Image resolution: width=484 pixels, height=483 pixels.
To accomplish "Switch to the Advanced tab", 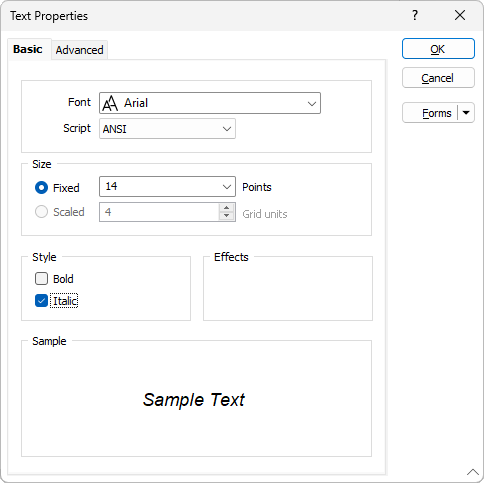I will [79, 50].
